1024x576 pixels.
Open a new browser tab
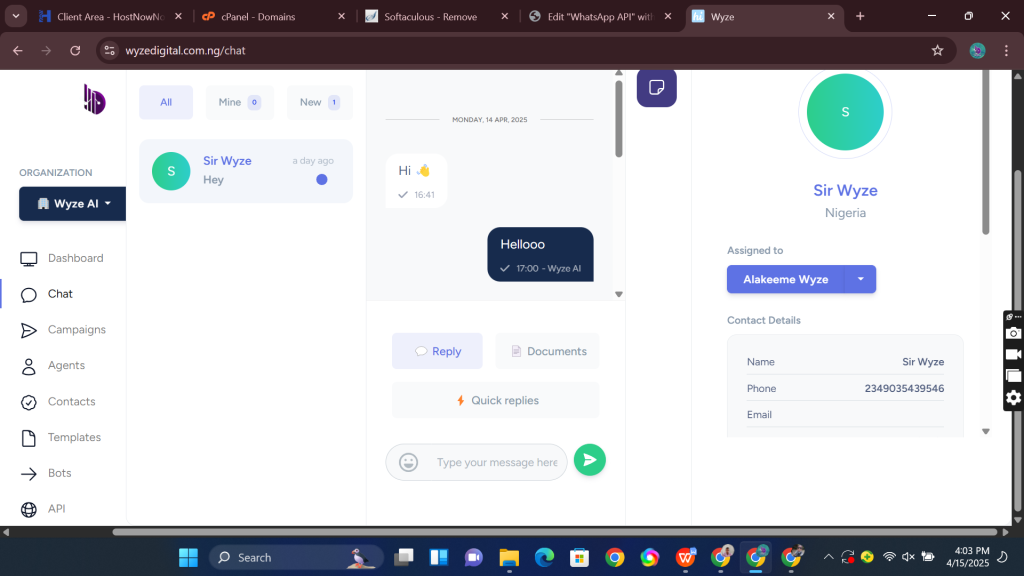pyautogui.click(x=860, y=16)
